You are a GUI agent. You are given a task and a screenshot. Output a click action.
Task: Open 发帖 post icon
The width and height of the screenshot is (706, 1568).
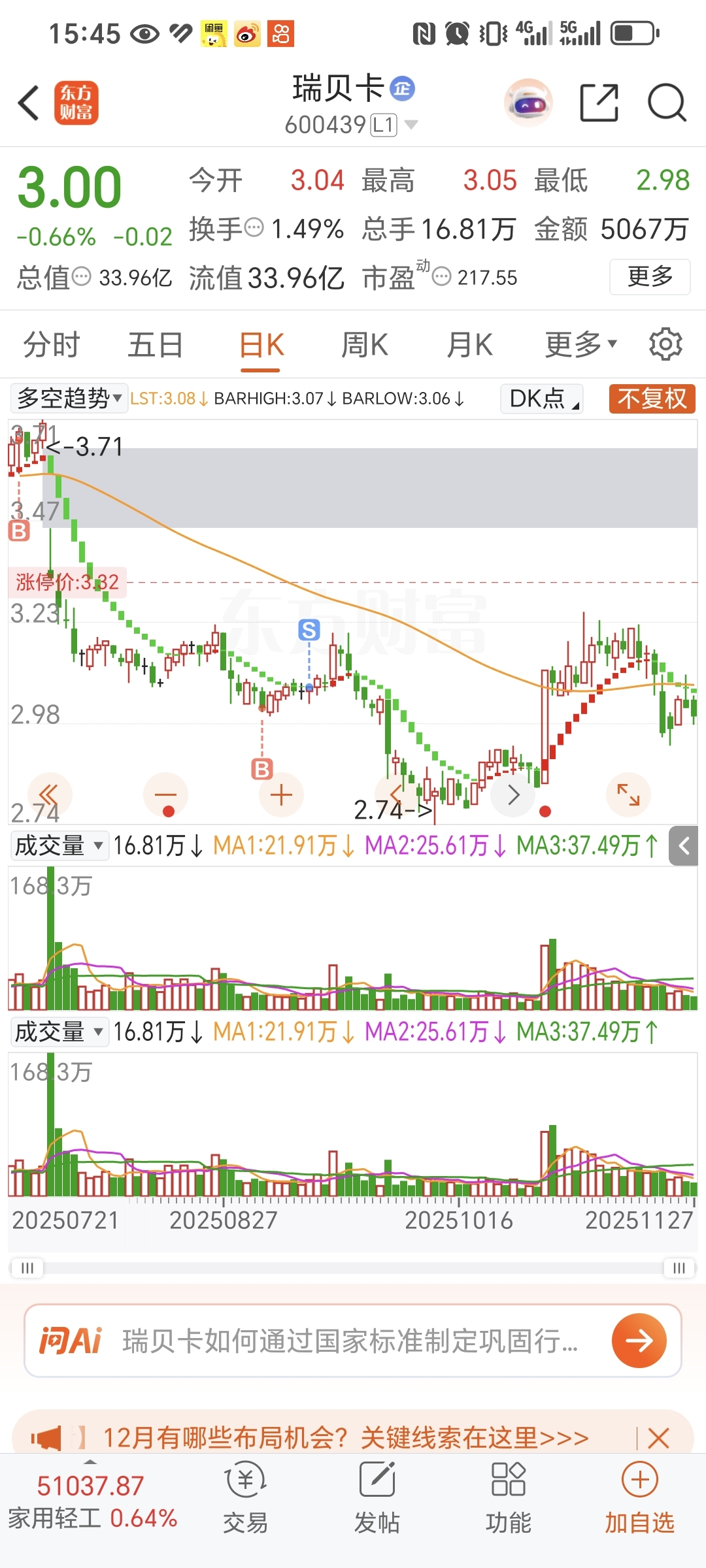(377, 1499)
